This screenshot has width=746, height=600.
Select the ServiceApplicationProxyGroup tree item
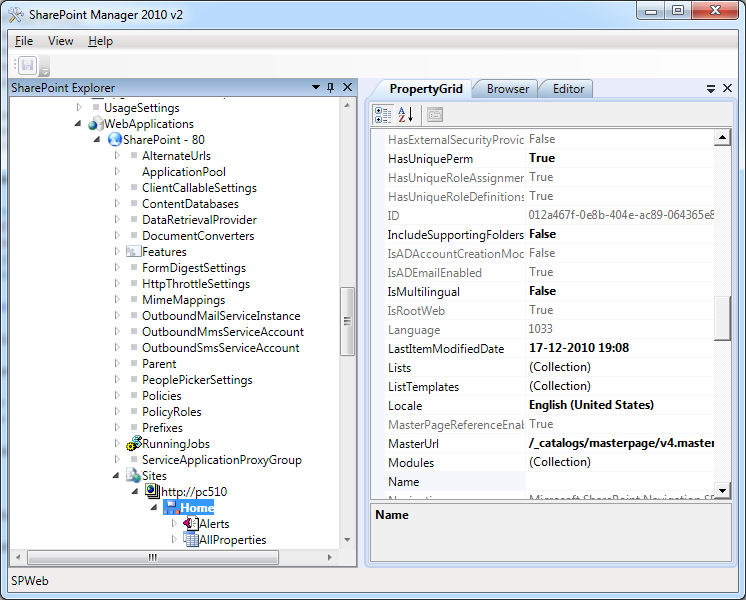[222, 460]
